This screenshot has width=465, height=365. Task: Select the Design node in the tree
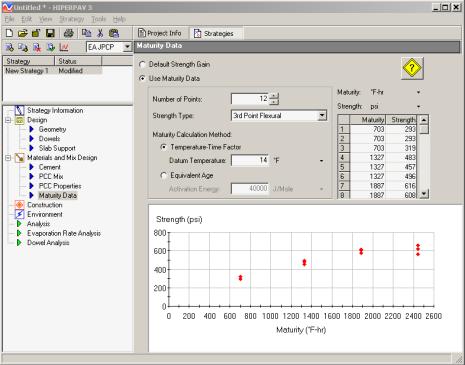(37, 120)
